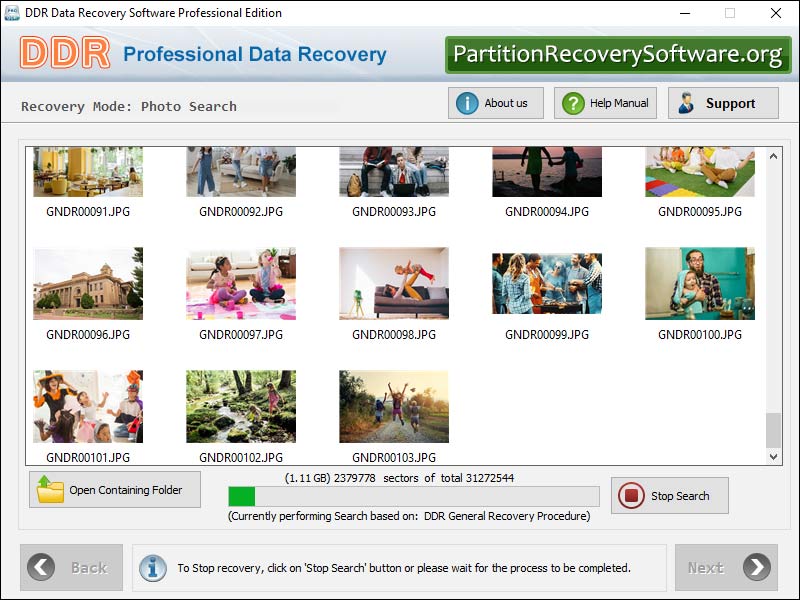The width and height of the screenshot is (800, 600).
Task: Select the GNDR00095.JPG yoga thumbnail
Action: pos(700,172)
